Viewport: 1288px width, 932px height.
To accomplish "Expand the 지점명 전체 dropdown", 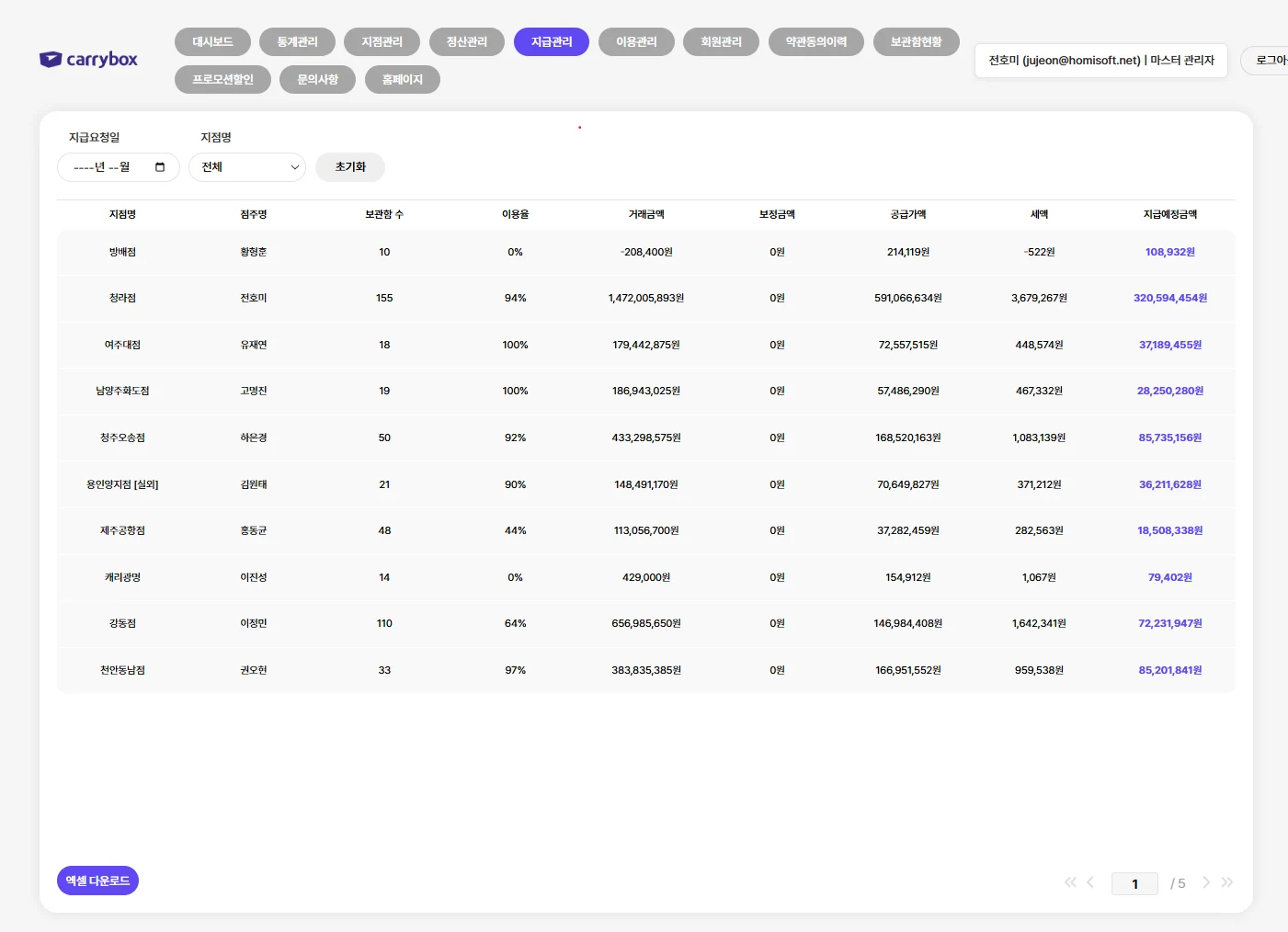I will pos(247,167).
